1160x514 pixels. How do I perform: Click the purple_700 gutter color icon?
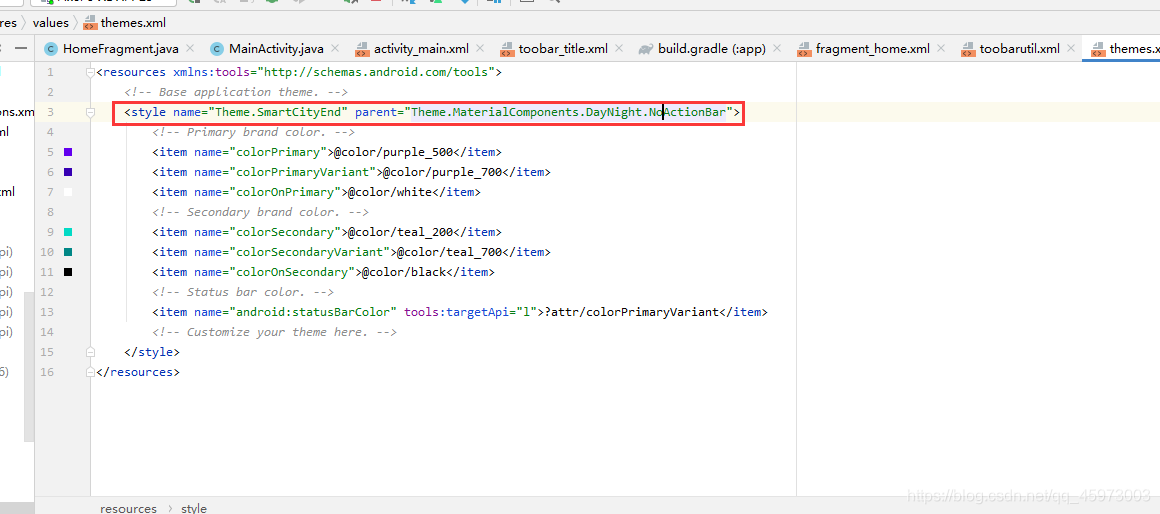[68, 172]
